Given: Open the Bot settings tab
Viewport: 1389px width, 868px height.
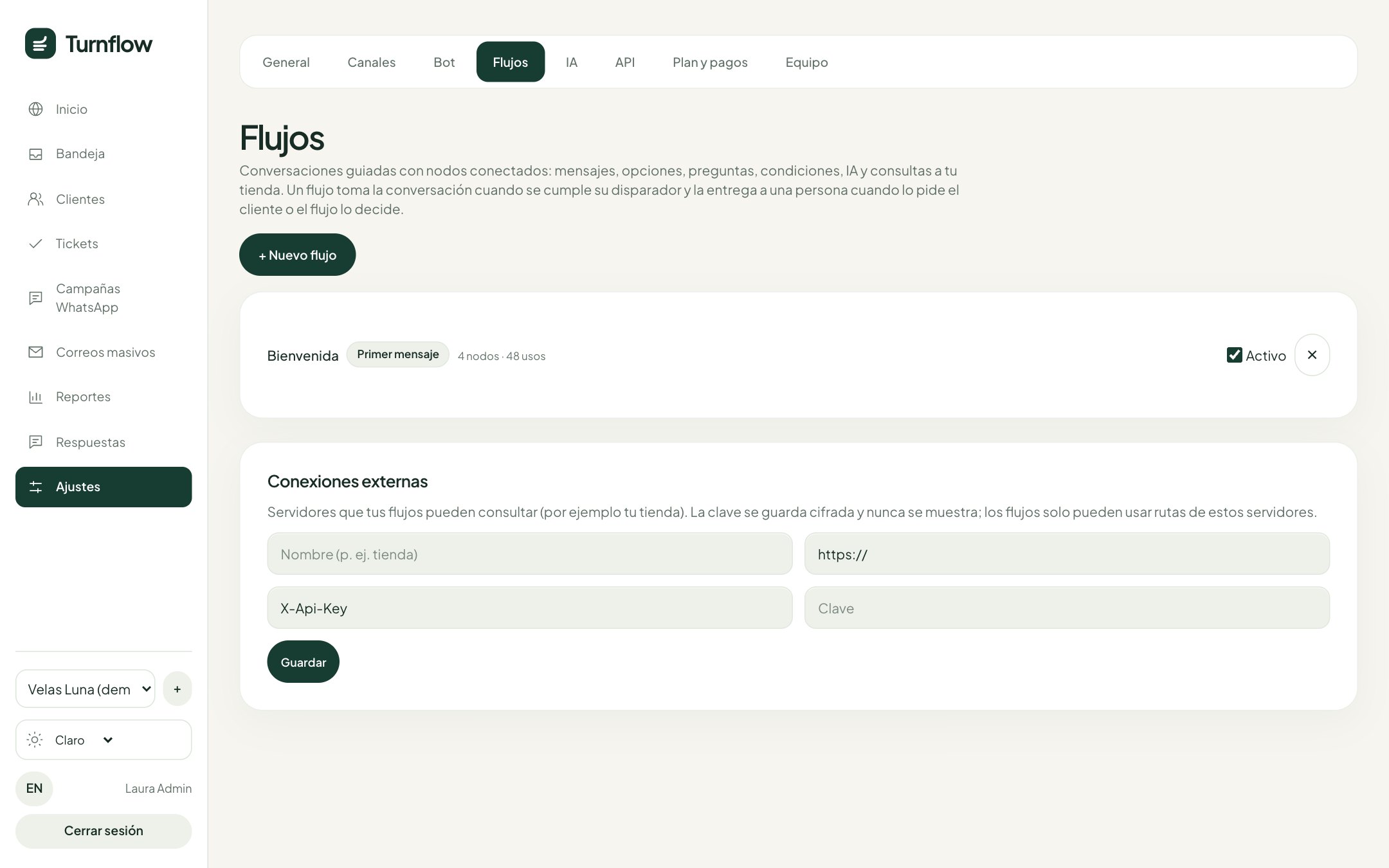Looking at the screenshot, I should point(444,62).
